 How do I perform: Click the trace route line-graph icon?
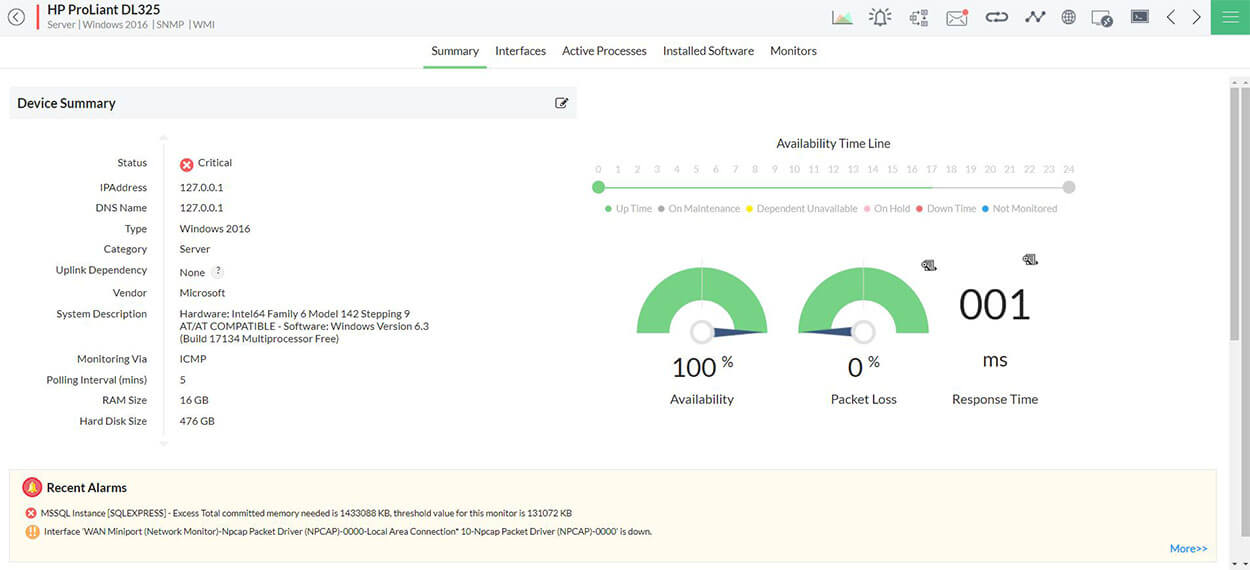[1035, 17]
